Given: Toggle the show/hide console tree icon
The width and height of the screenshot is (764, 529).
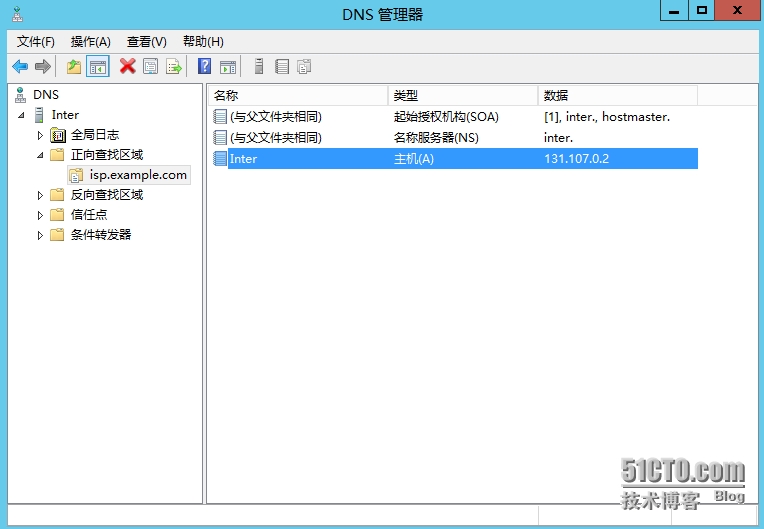Looking at the screenshot, I should coord(98,66).
